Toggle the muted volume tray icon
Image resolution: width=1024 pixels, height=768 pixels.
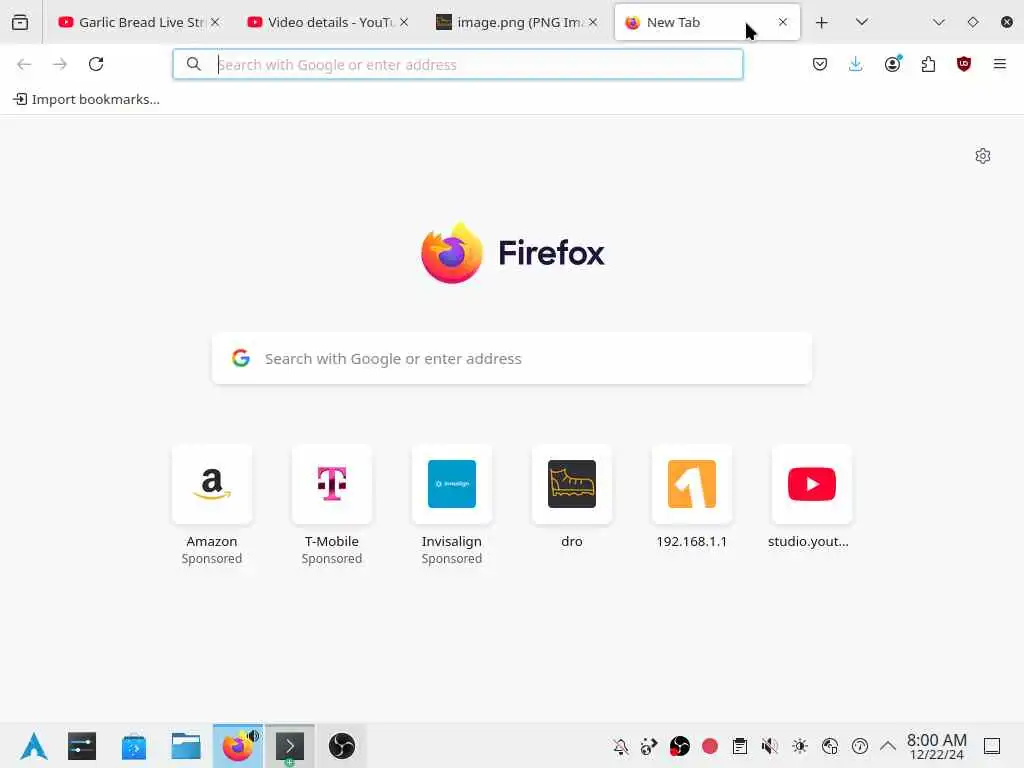click(770, 746)
